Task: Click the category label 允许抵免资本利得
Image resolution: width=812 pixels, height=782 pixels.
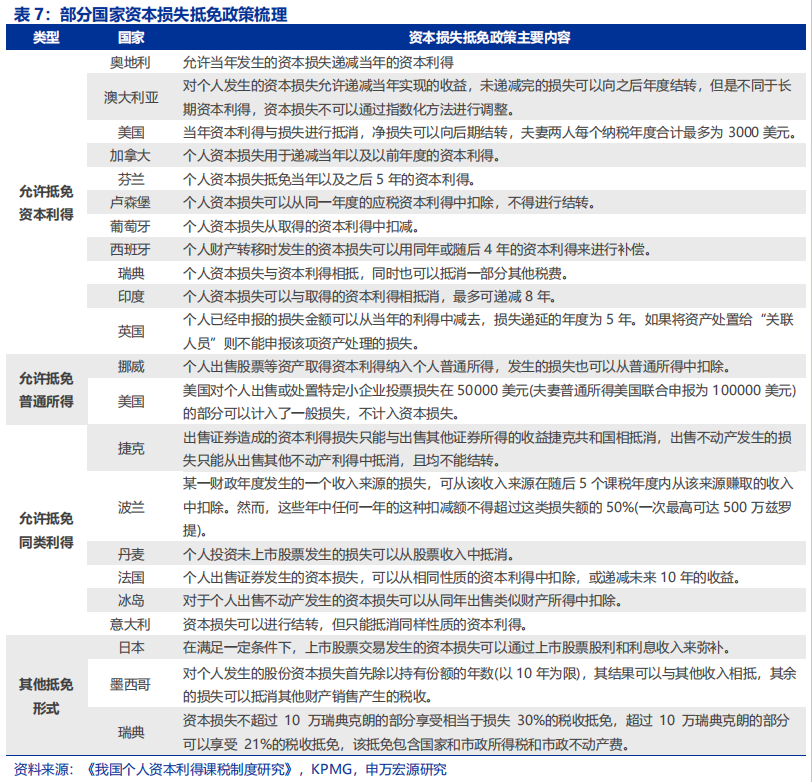Action: pyautogui.click(x=46, y=203)
